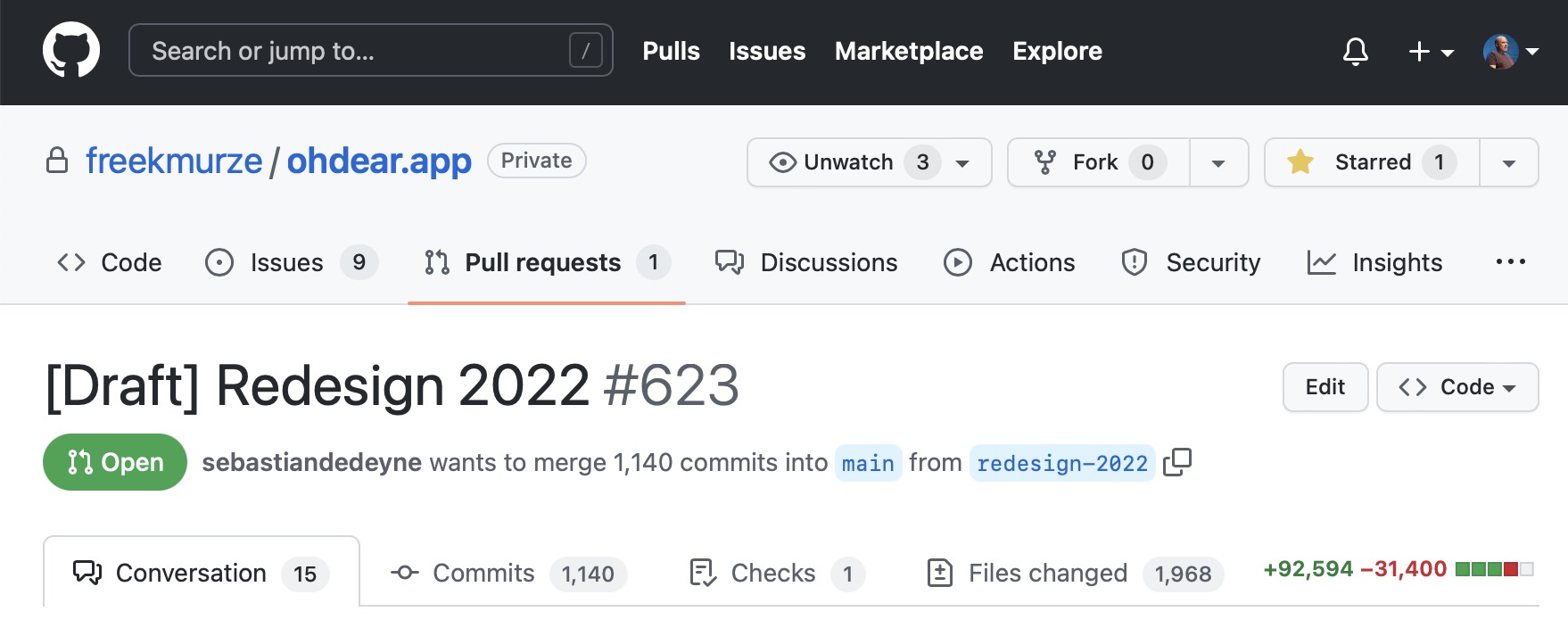Click the watchers count 3

(922, 162)
